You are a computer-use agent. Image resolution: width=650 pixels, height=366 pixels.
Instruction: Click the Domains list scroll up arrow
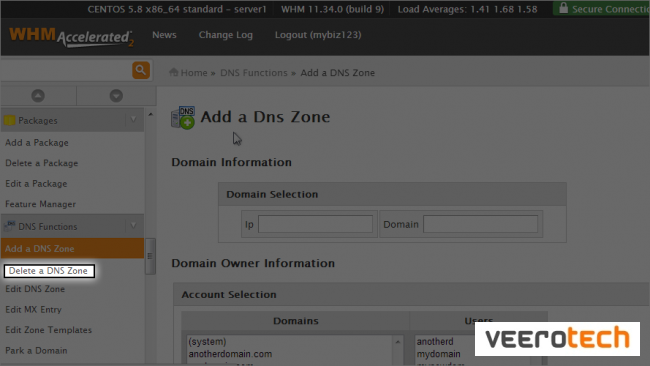pyautogui.click(x=398, y=342)
